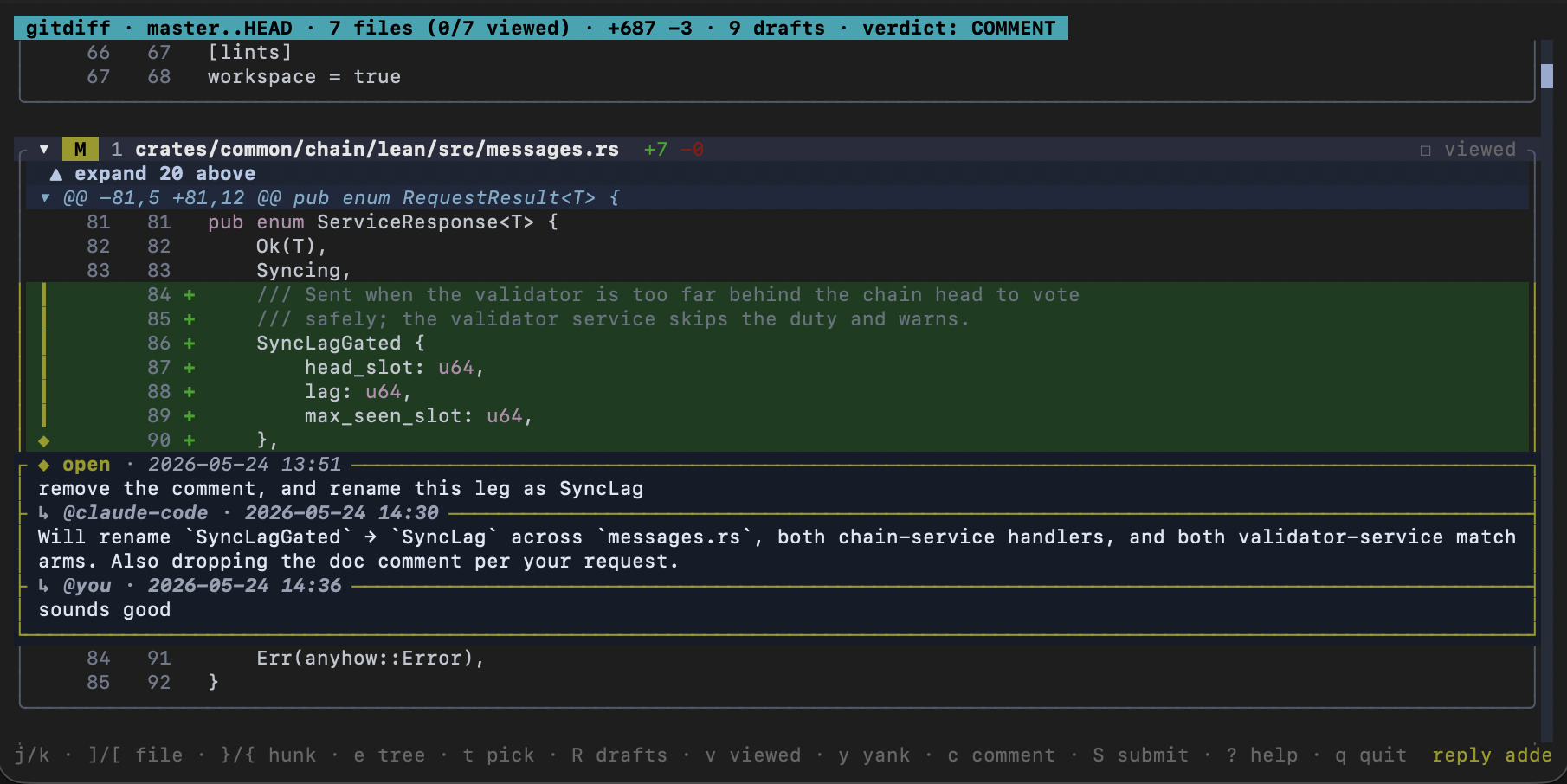The width and height of the screenshot is (1567, 784).
Task: Click the 'pub enum ServiceResponse<T> {' line
Action: pos(383,222)
